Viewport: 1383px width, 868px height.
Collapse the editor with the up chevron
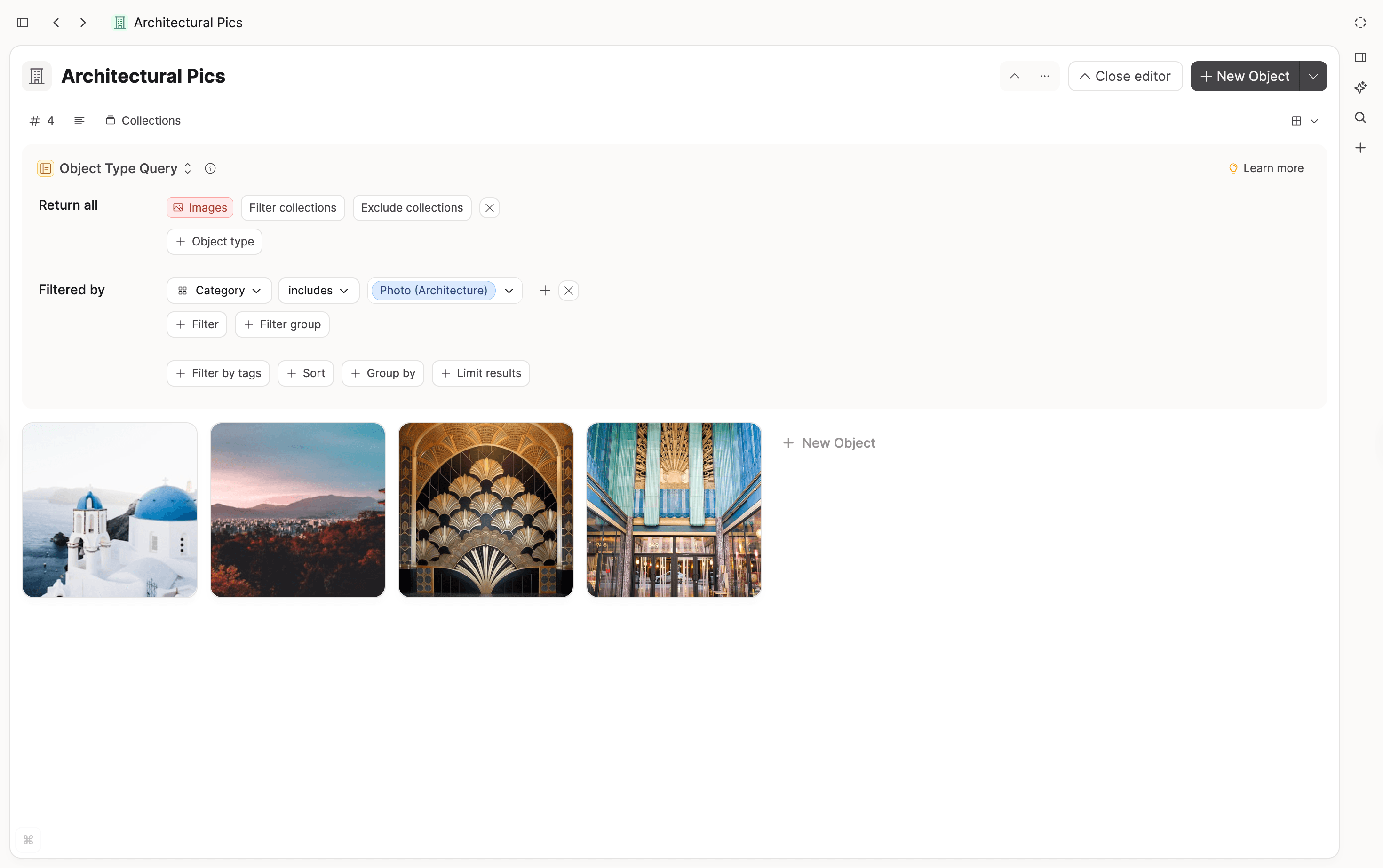tap(1014, 76)
